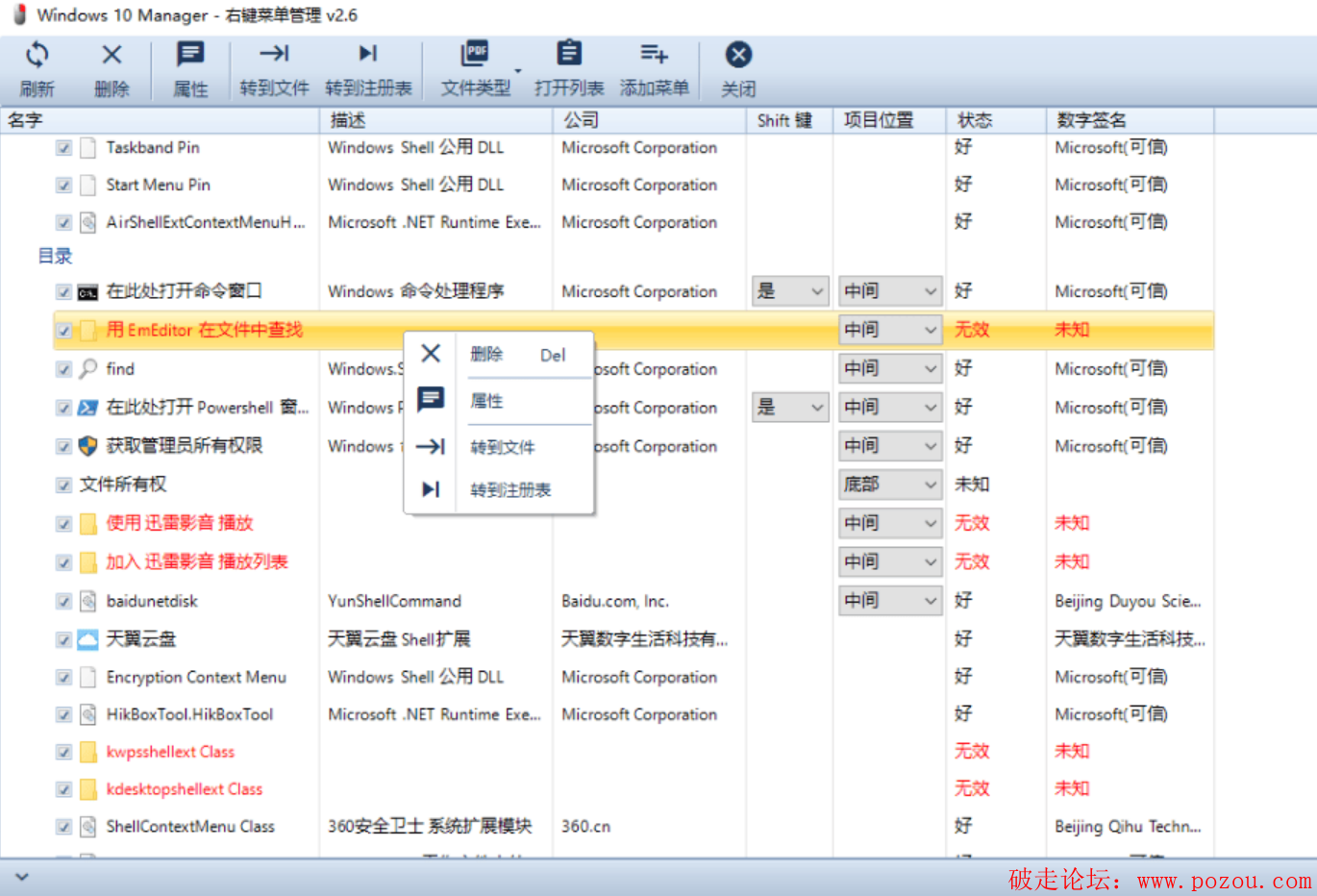1317x896 pixels.
Task: Expand the bottom-left chevron arrow
Action: pyautogui.click(x=21, y=877)
